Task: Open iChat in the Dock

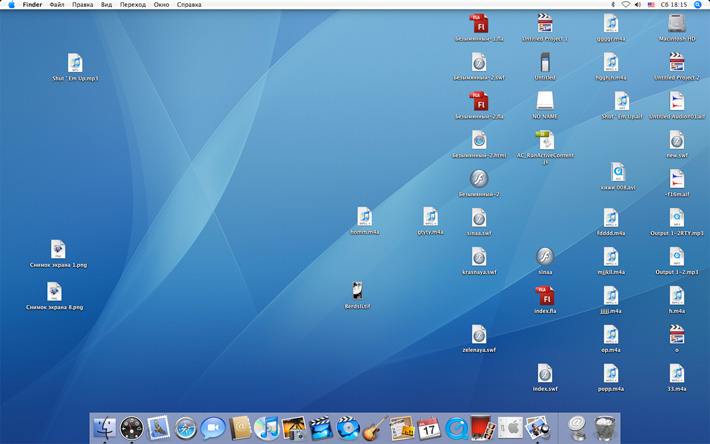Action: [213, 428]
